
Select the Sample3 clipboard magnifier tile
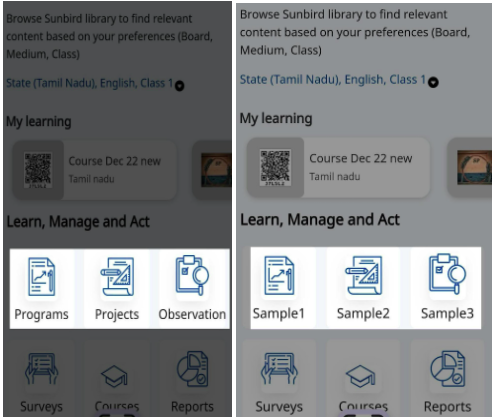coord(447,288)
